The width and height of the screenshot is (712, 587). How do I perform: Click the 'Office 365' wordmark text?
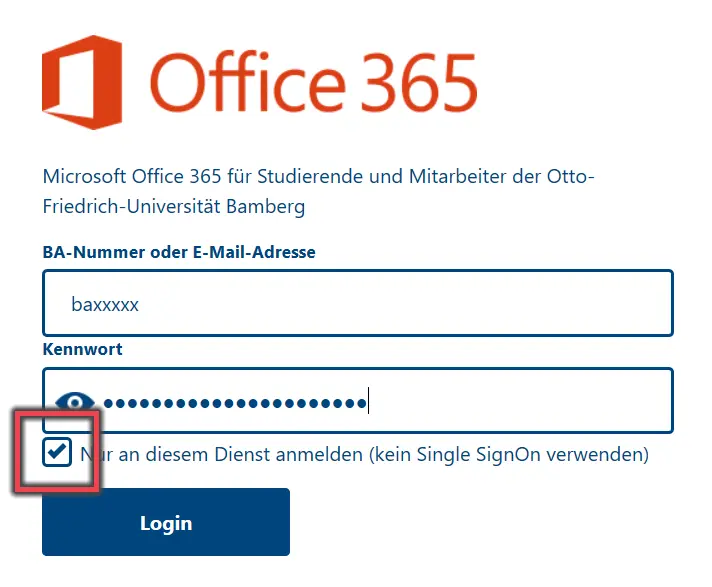[313, 82]
